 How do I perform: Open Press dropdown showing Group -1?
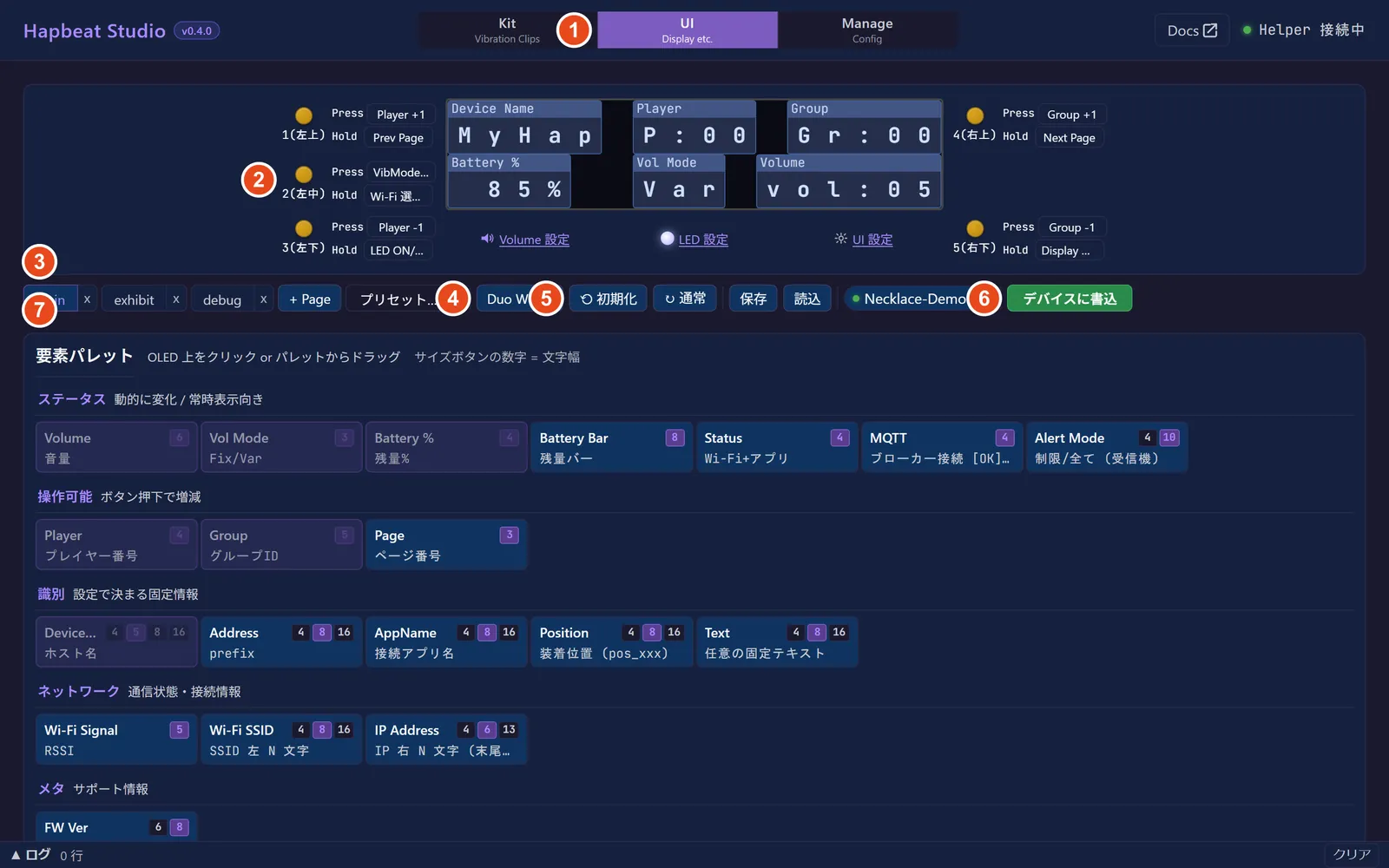coord(1071,227)
